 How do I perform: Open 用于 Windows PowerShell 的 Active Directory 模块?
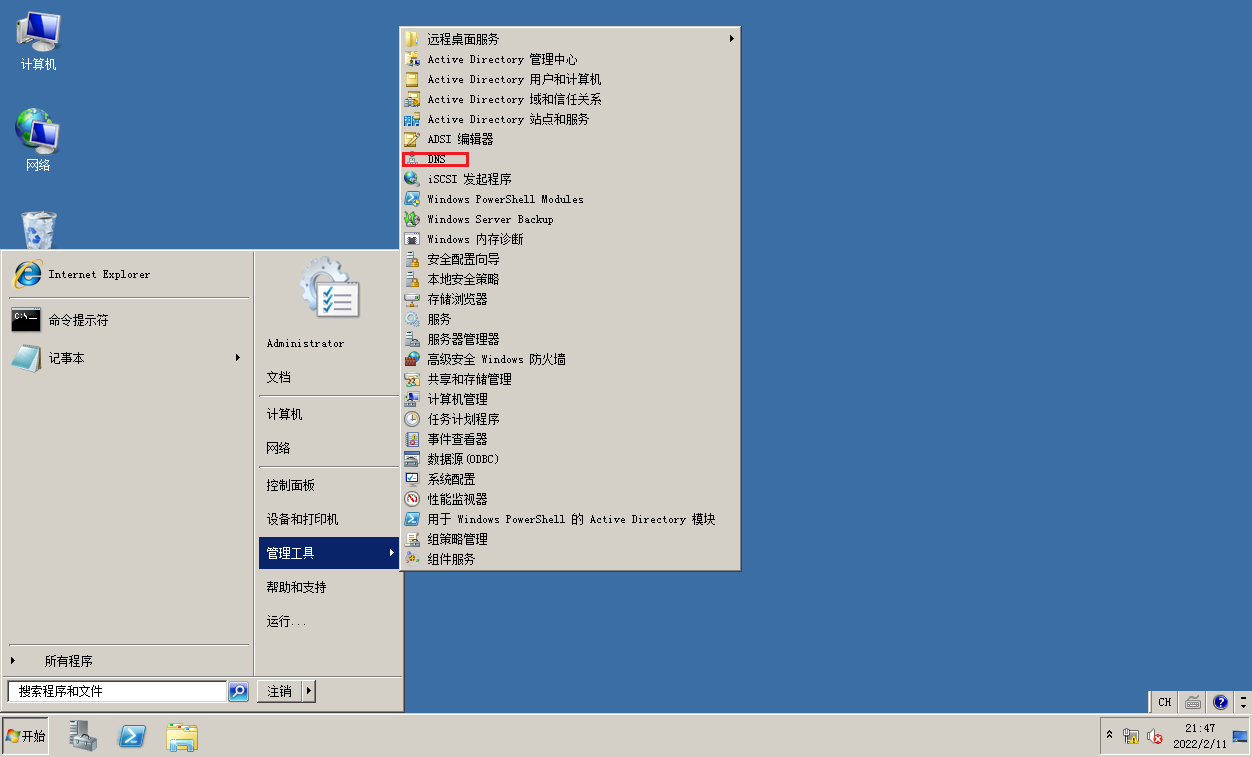(570, 519)
